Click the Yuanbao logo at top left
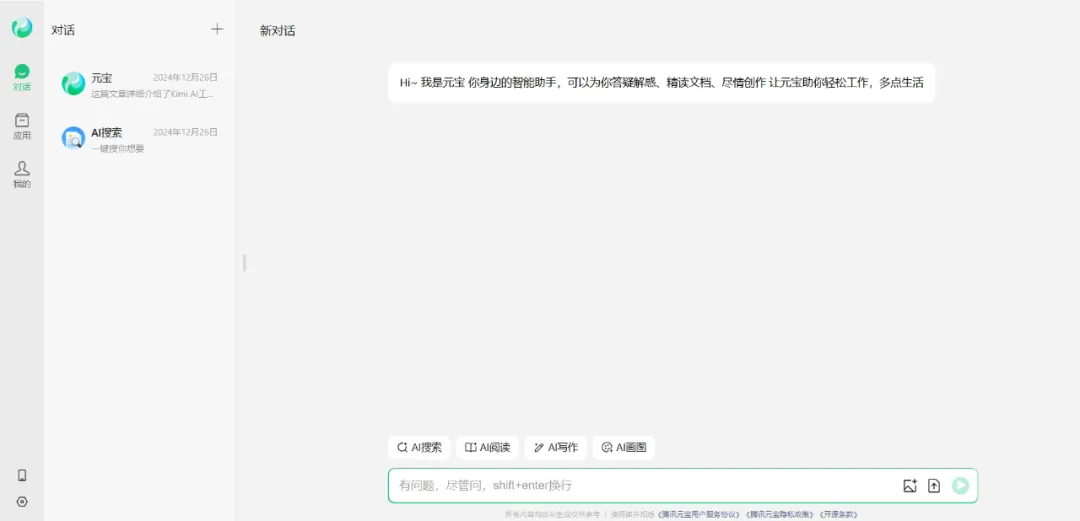The image size is (1080, 521). coord(22,28)
